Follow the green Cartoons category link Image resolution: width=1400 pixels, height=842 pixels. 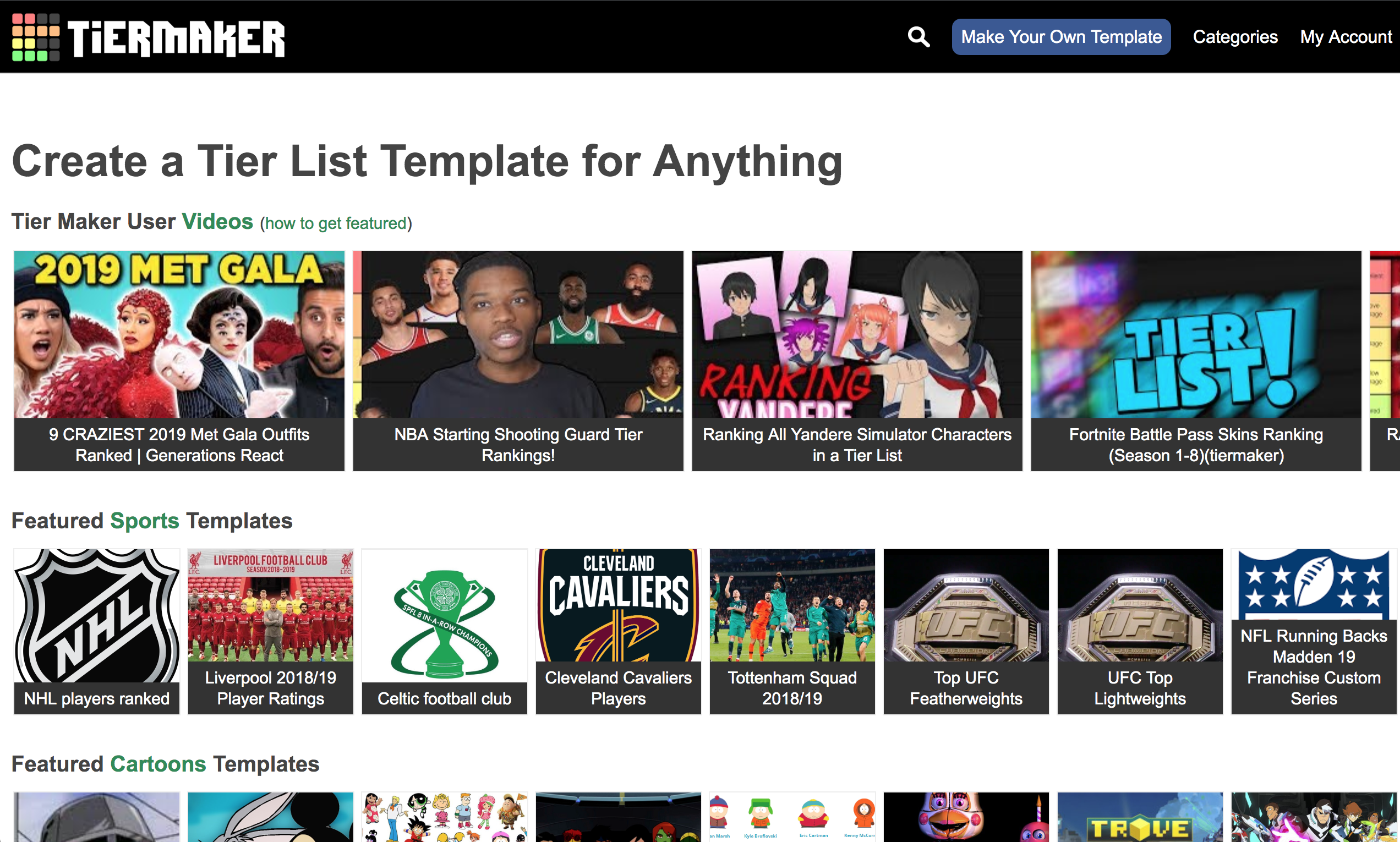tap(158, 764)
